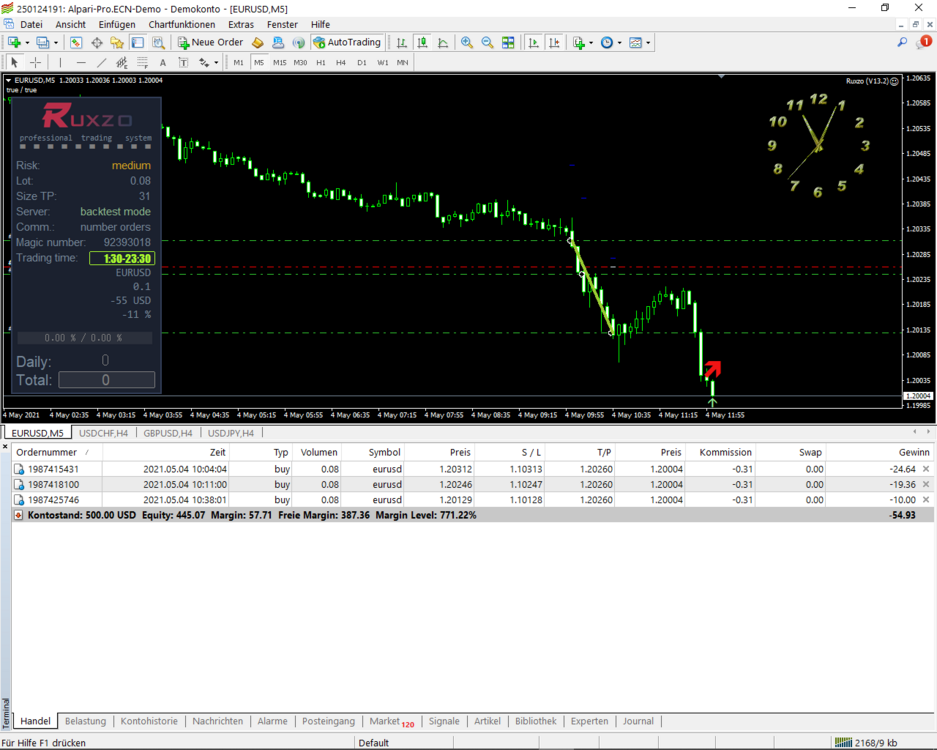Viewport: 937px width, 750px height.
Task: Expand the EURUSD,M5 chart title triangle
Action: click(8, 80)
